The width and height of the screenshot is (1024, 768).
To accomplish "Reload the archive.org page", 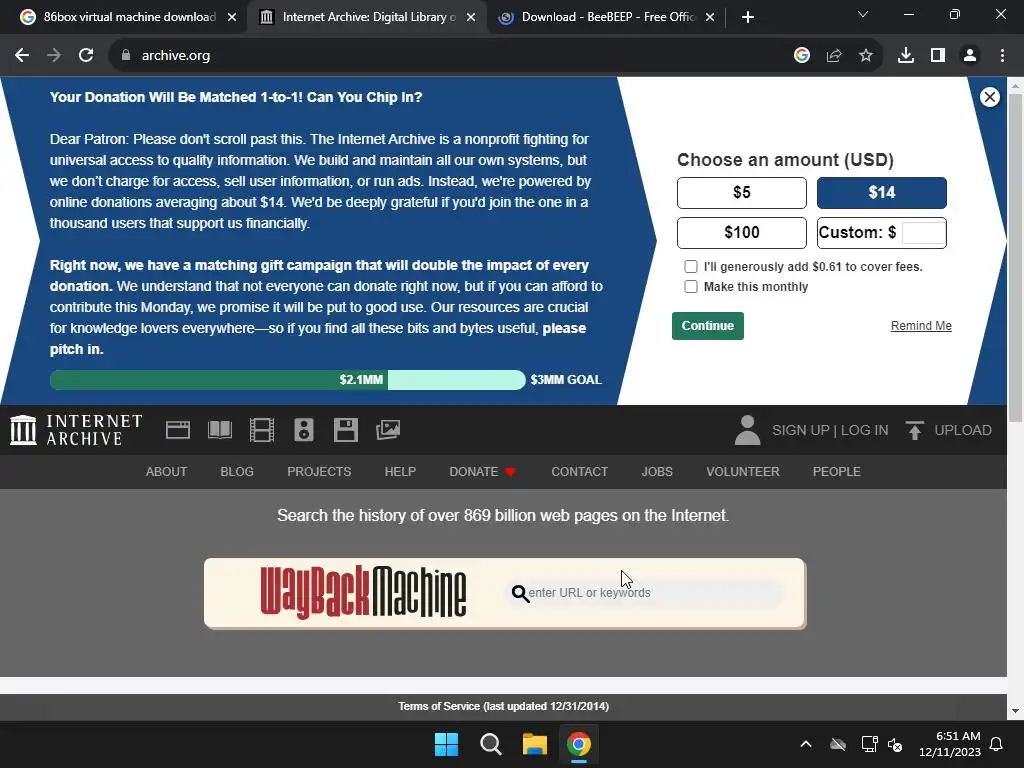I will click(x=86, y=56).
